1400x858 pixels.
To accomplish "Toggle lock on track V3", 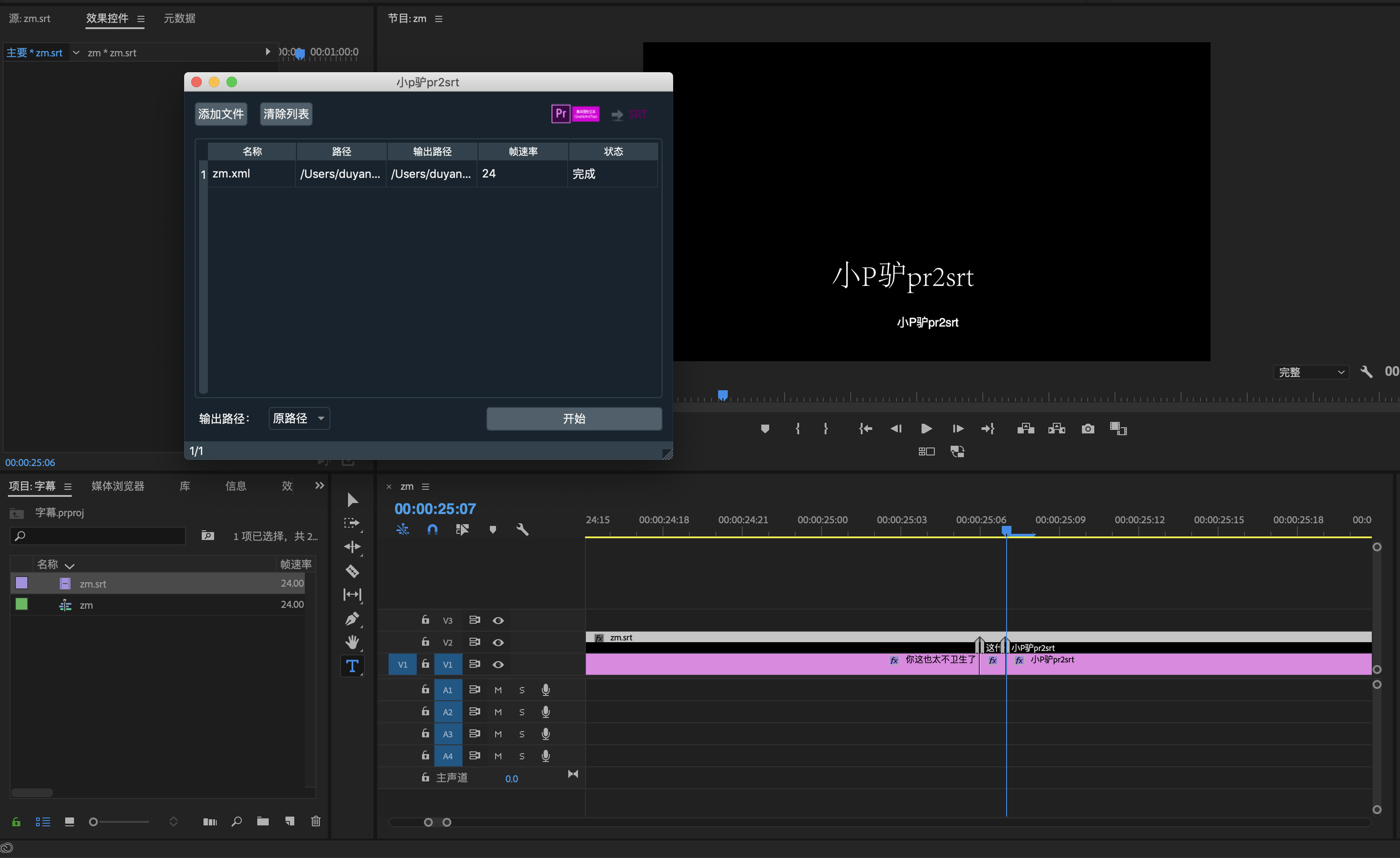I will [x=425, y=620].
